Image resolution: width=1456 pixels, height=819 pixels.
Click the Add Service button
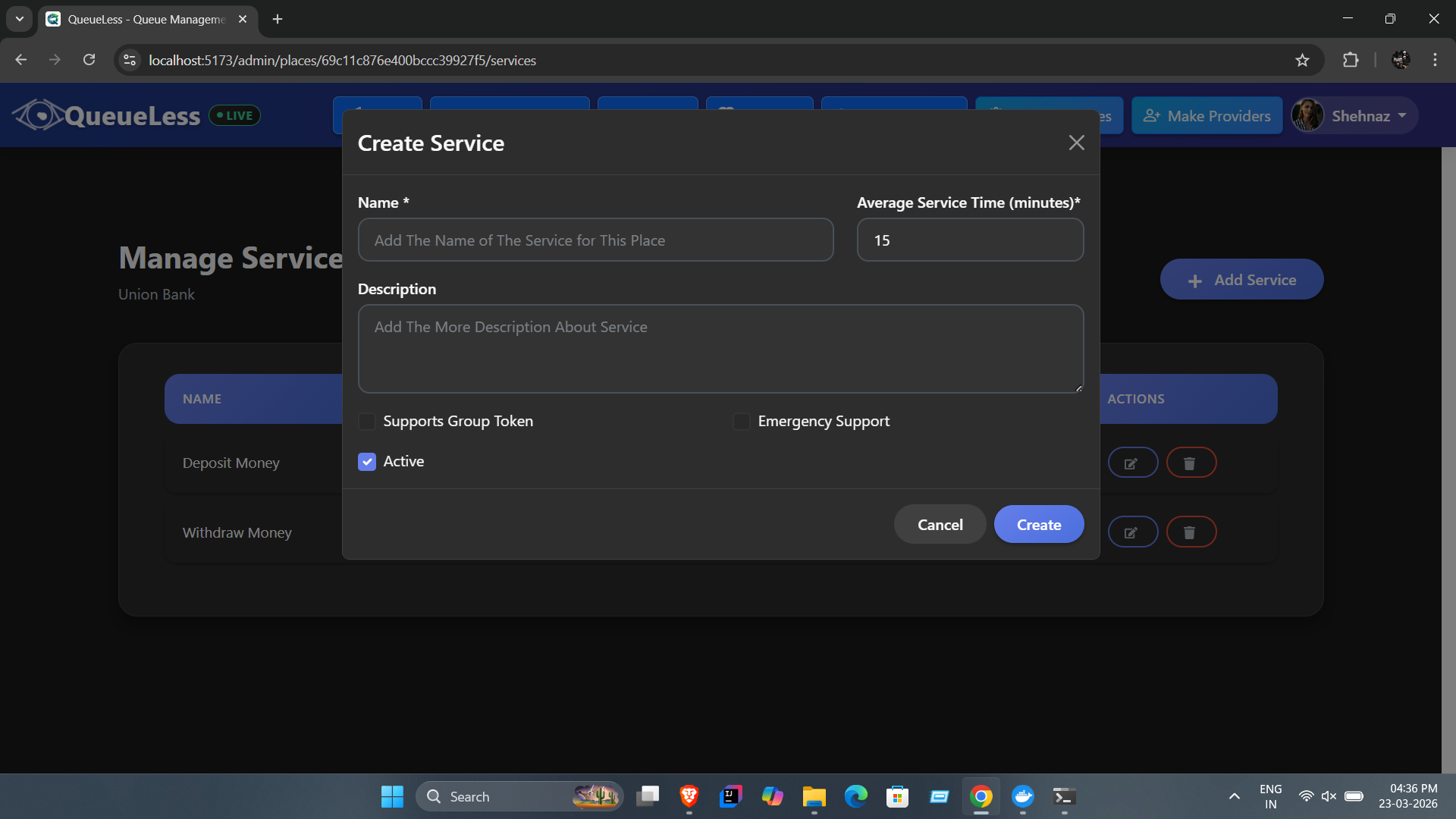coord(1241,280)
